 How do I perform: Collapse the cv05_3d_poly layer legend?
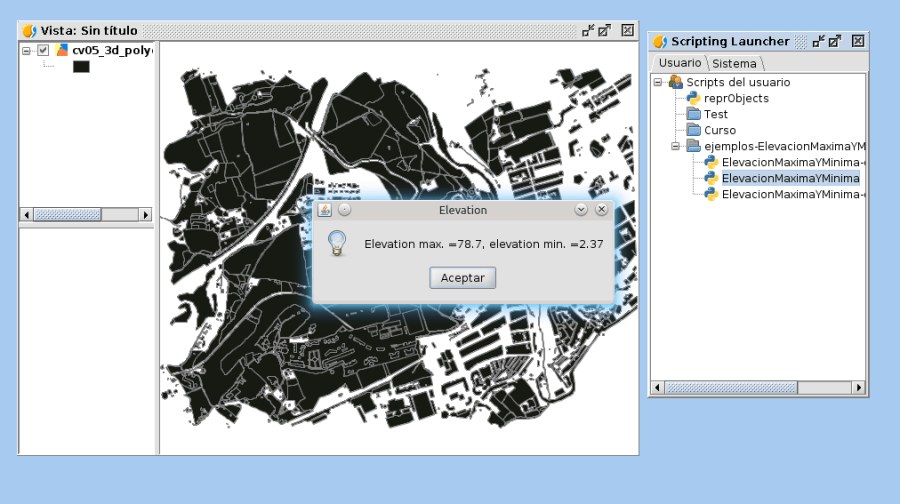[x=27, y=50]
